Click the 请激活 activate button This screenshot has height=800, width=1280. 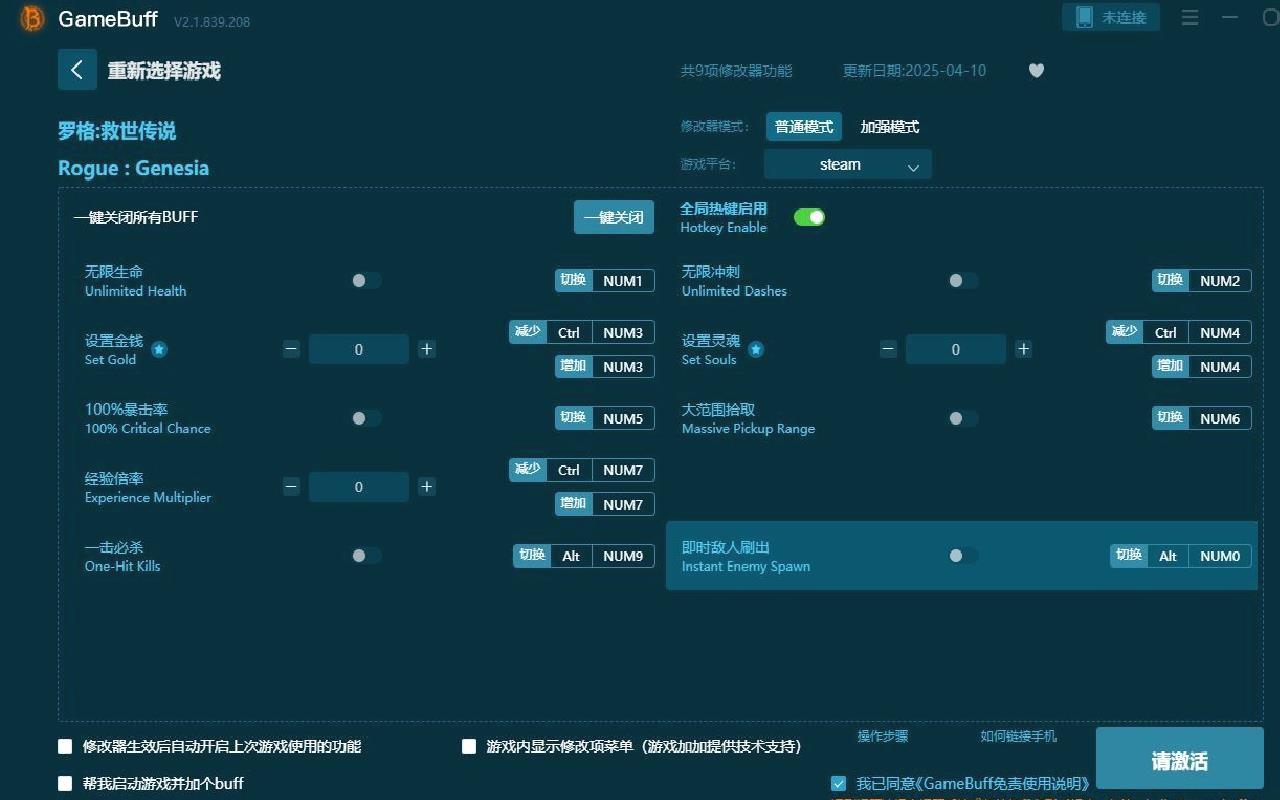(x=1180, y=761)
